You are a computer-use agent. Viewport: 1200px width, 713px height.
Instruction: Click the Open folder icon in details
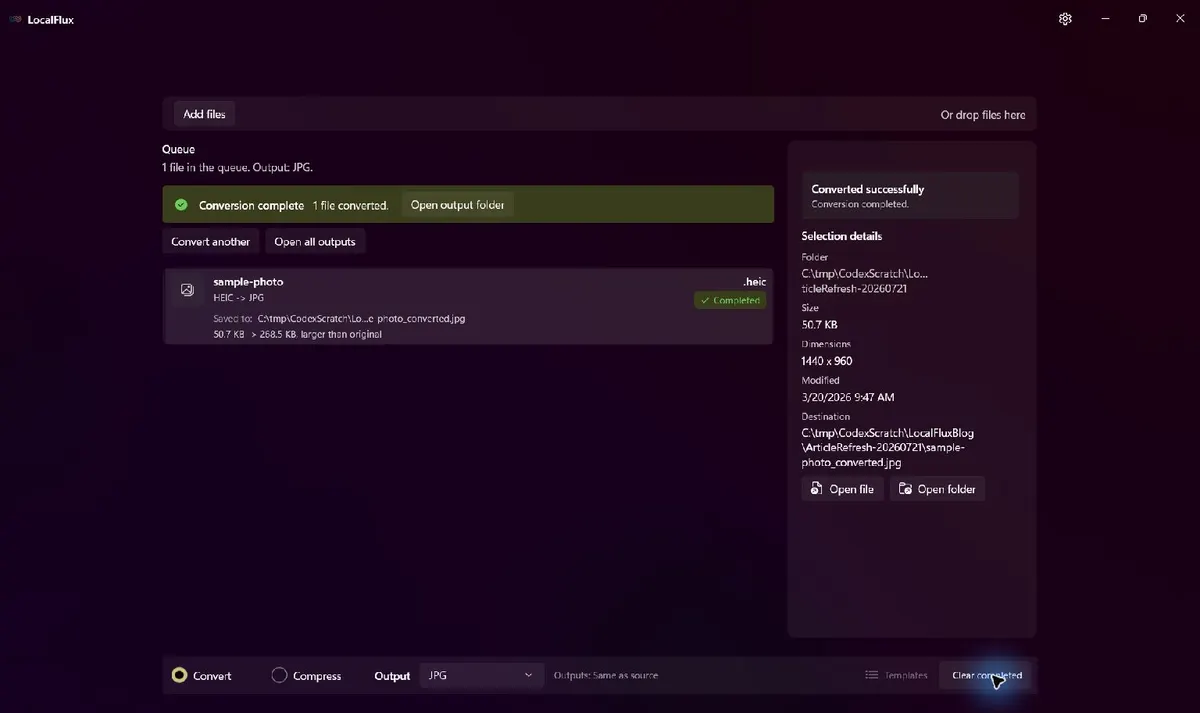point(905,489)
